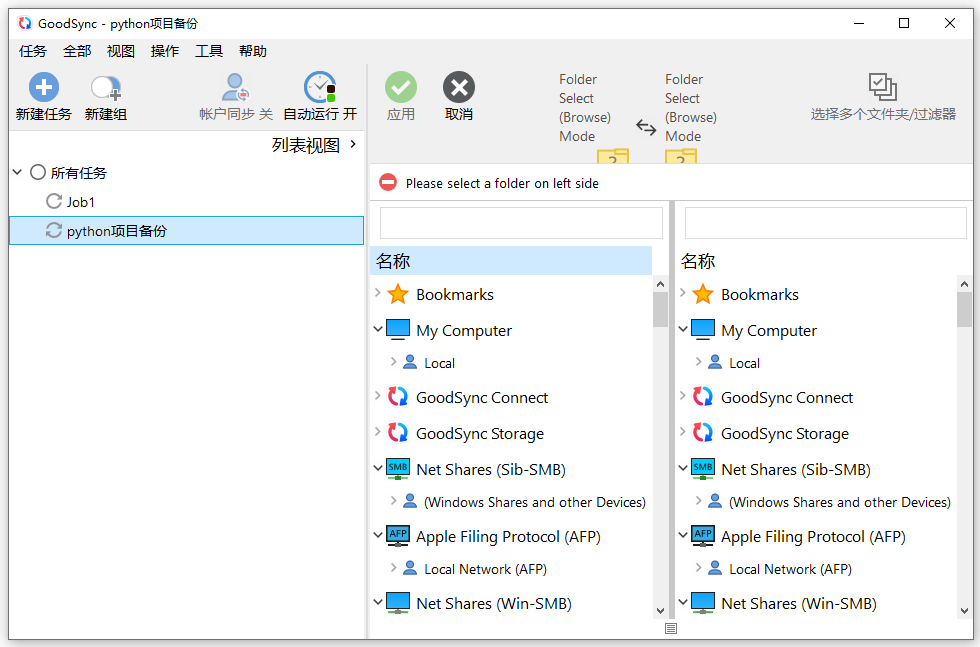Screen dimensions: 980x647
Task: Click the Cancel (取消) X icon
Action: pyautogui.click(x=459, y=87)
